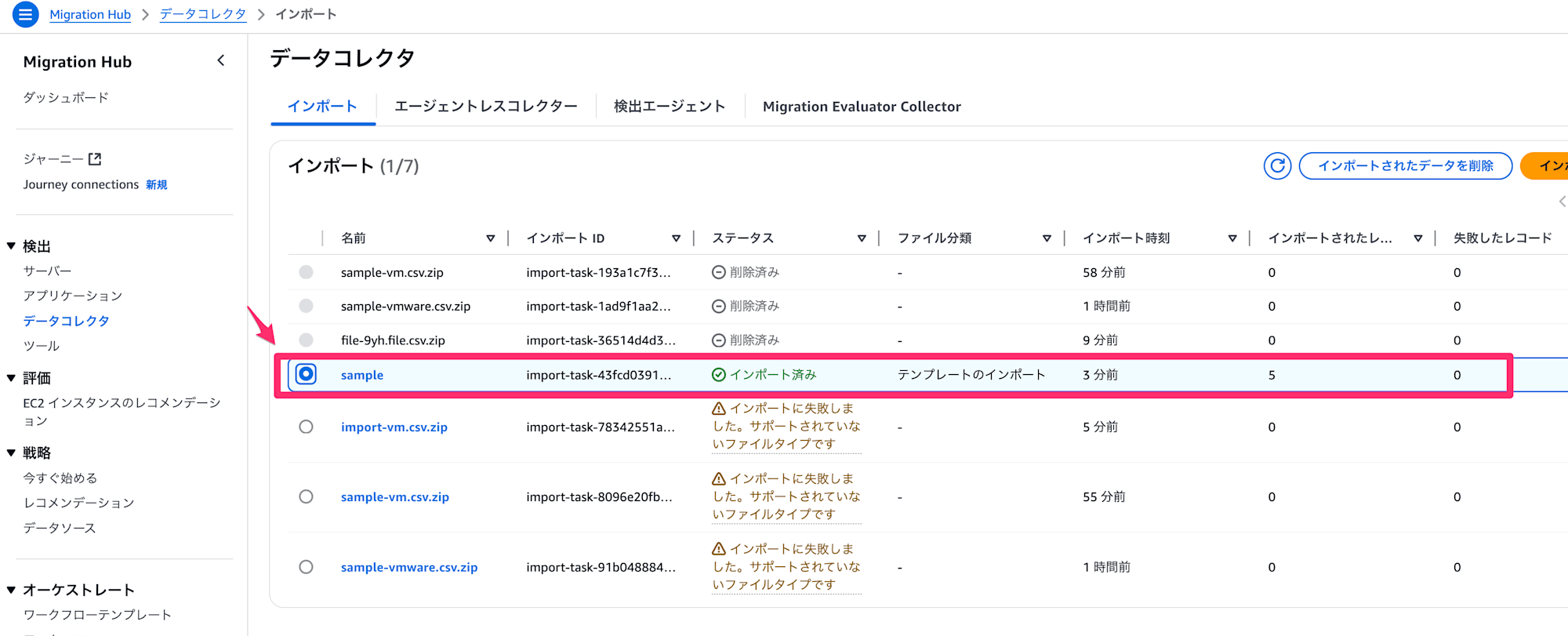Click the 58 分前 import time cell
1568x636 pixels.
tap(1104, 272)
